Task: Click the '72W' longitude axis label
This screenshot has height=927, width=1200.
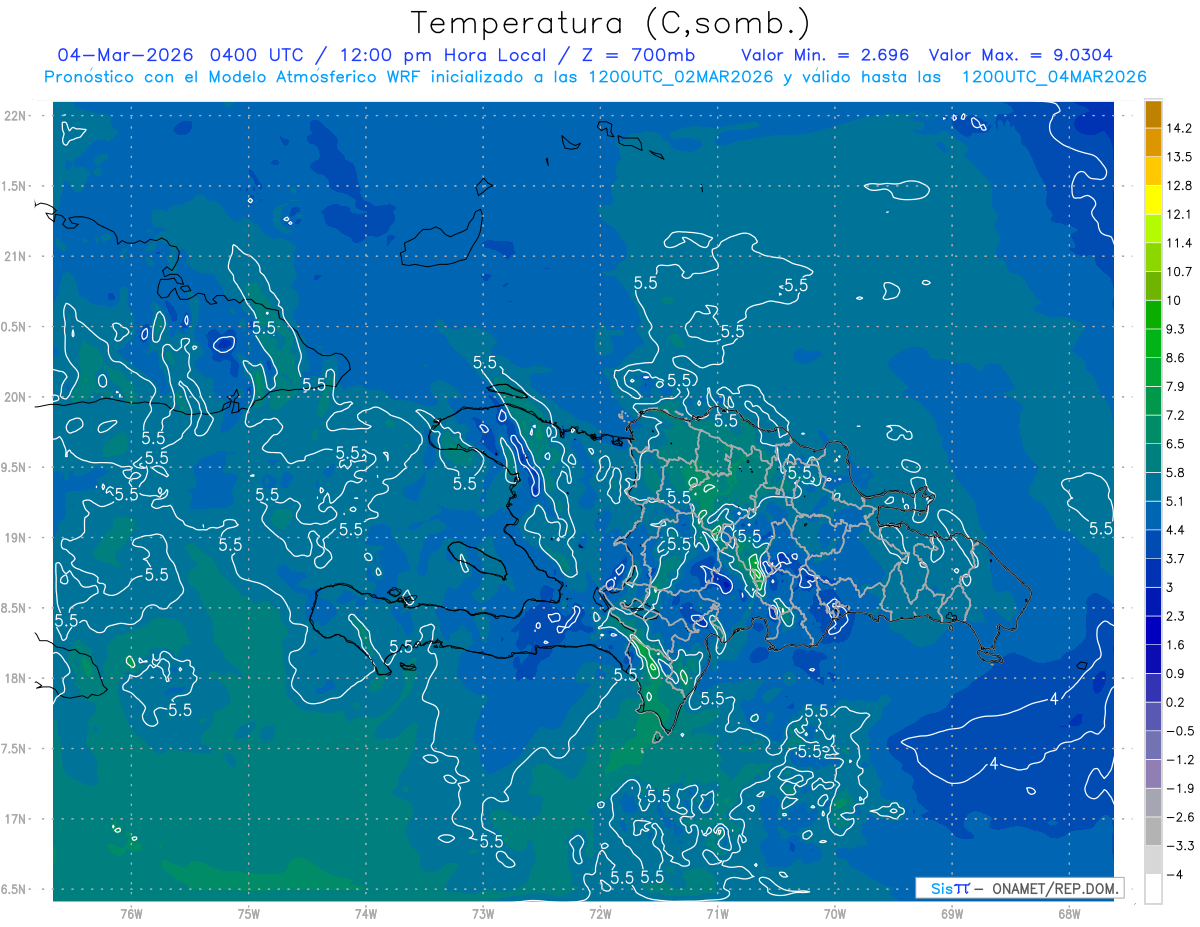Action: point(600,914)
